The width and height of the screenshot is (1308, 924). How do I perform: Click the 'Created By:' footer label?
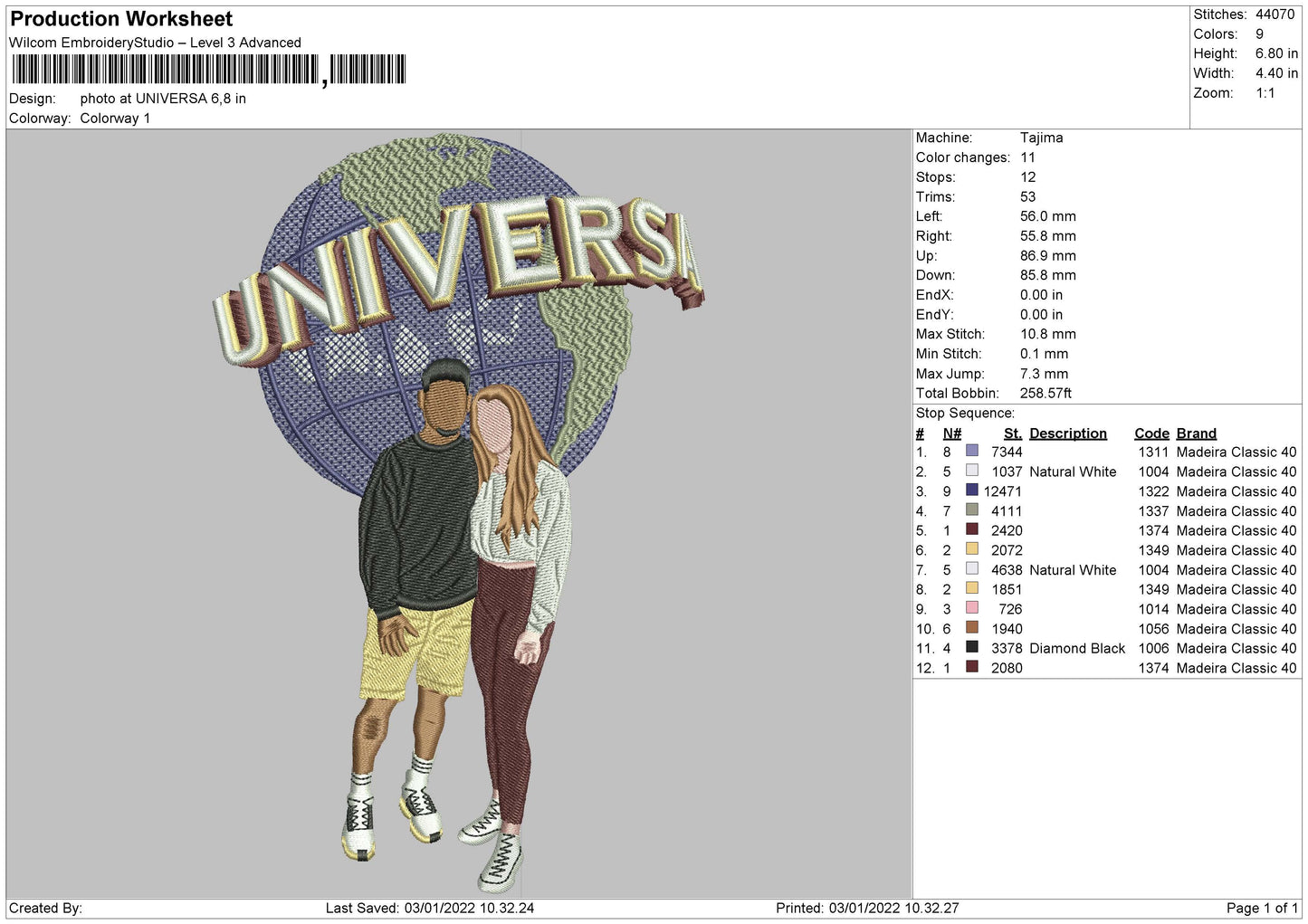point(45,908)
